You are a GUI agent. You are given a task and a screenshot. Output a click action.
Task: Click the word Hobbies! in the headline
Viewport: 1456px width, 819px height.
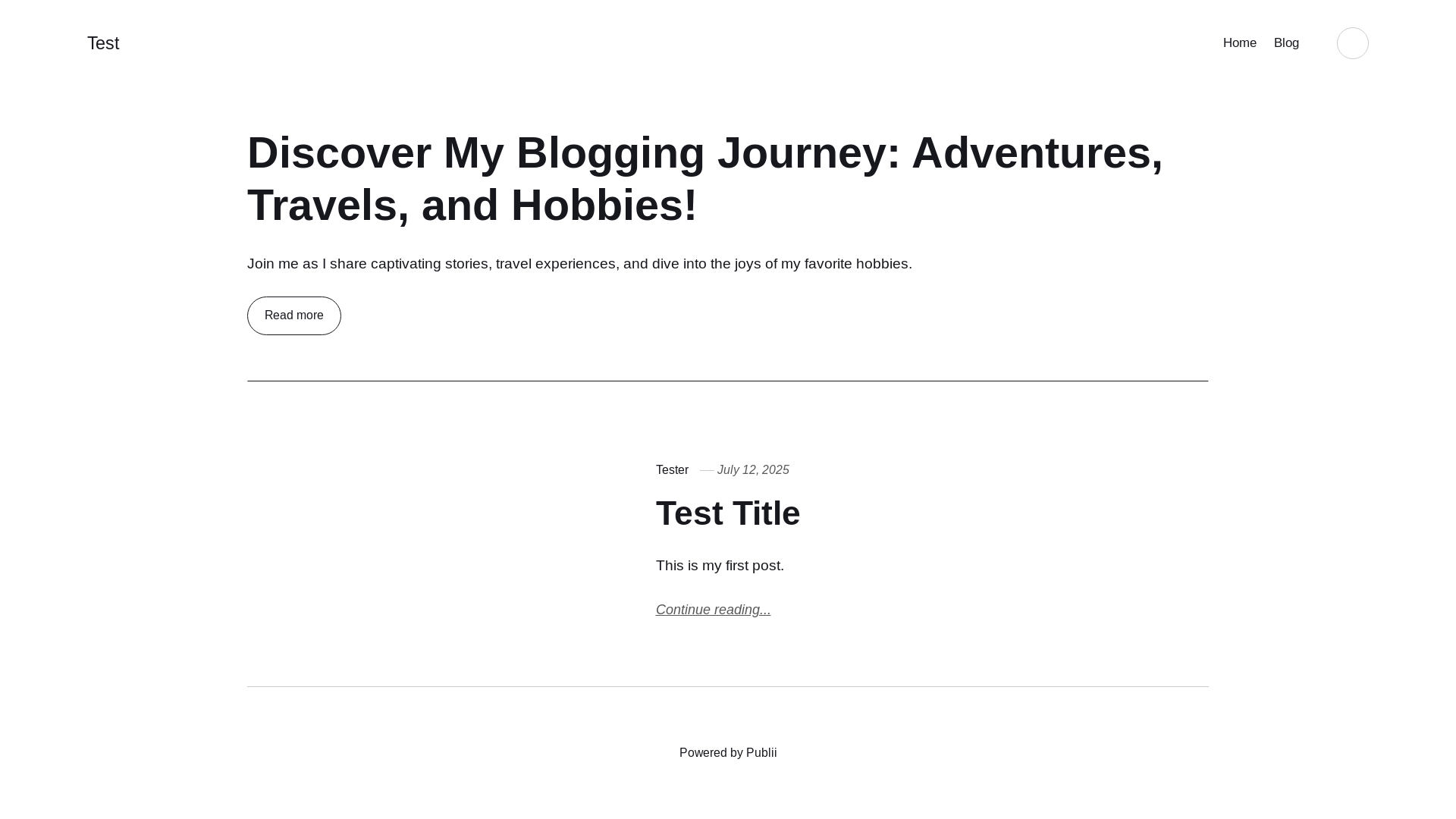coord(604,206)
